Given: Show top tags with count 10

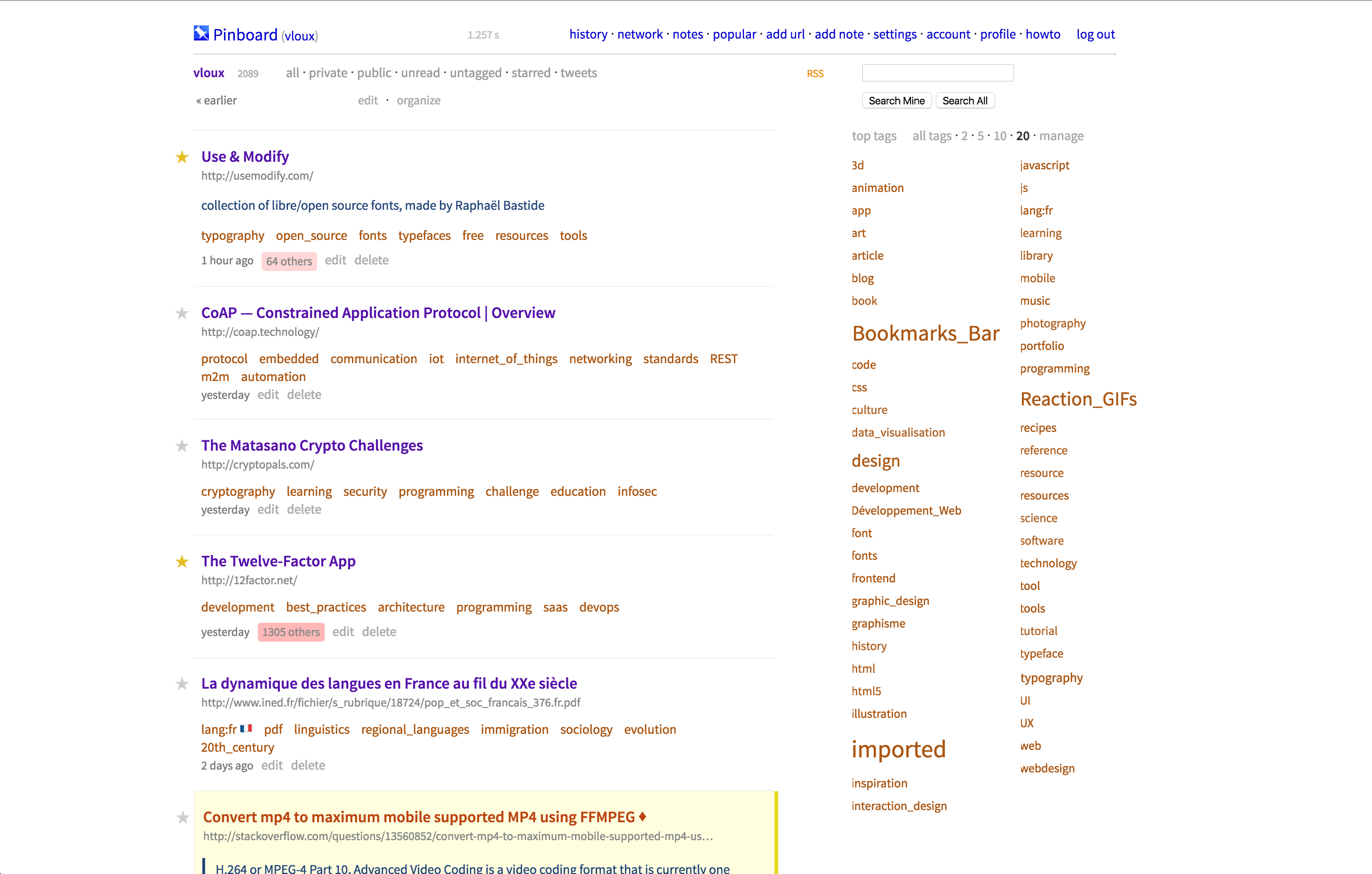Looking at the screenshot, I should point(999,135).
